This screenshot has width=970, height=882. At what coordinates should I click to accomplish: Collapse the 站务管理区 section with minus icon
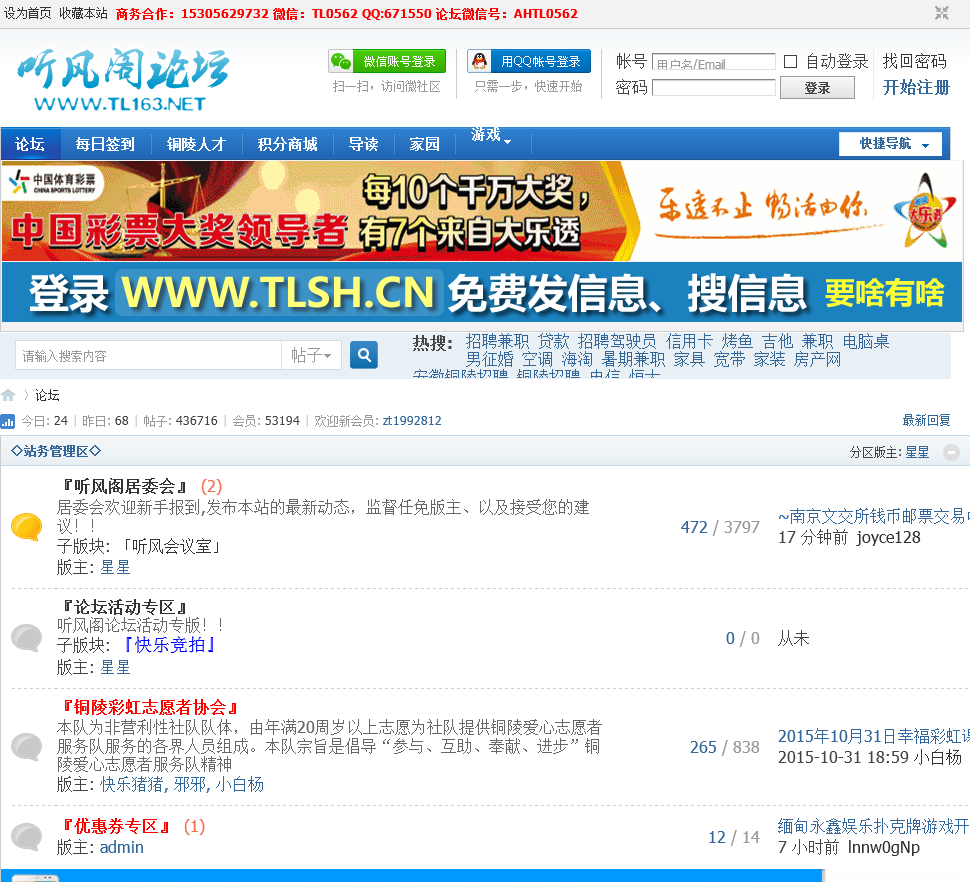pyautogui.click(x=951, y=452)
